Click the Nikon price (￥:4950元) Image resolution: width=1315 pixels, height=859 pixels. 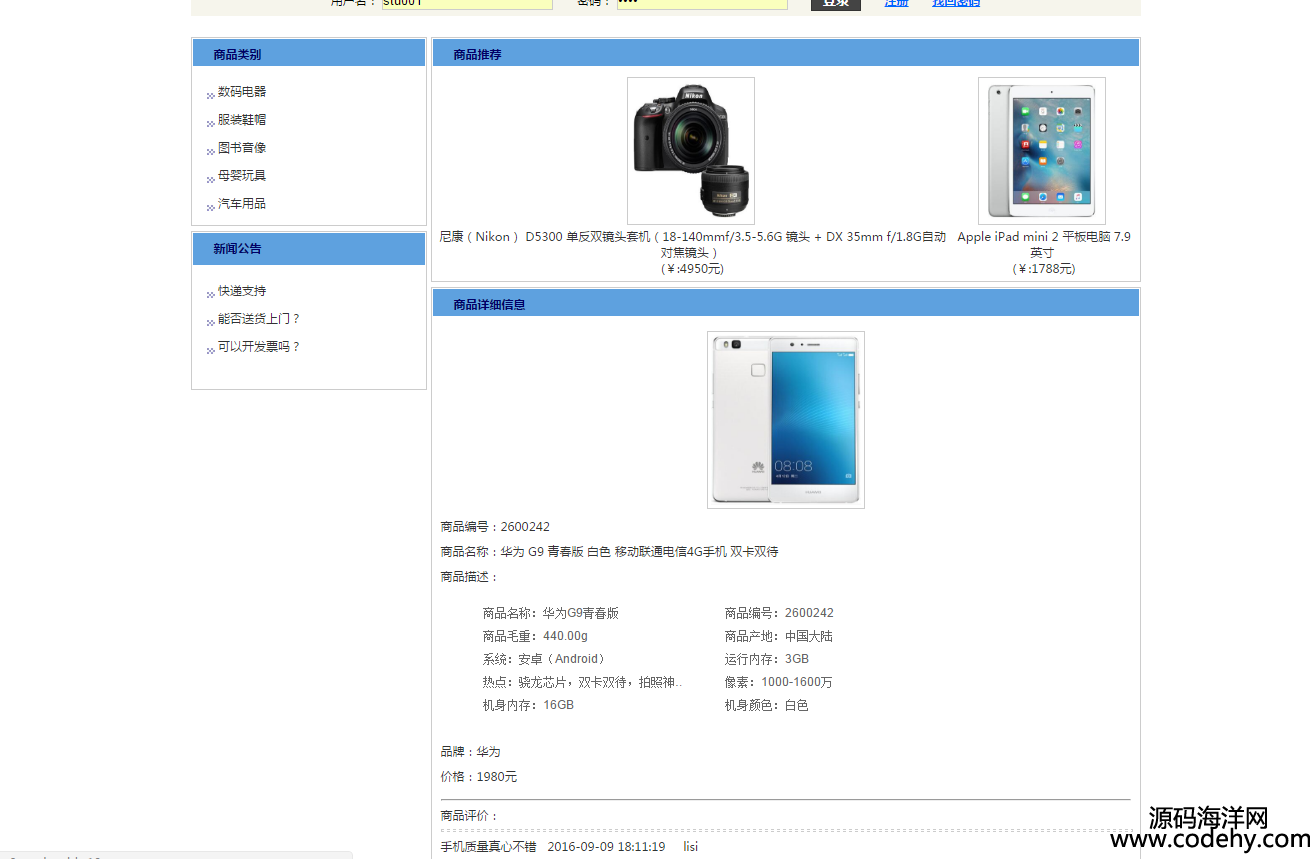692,269
